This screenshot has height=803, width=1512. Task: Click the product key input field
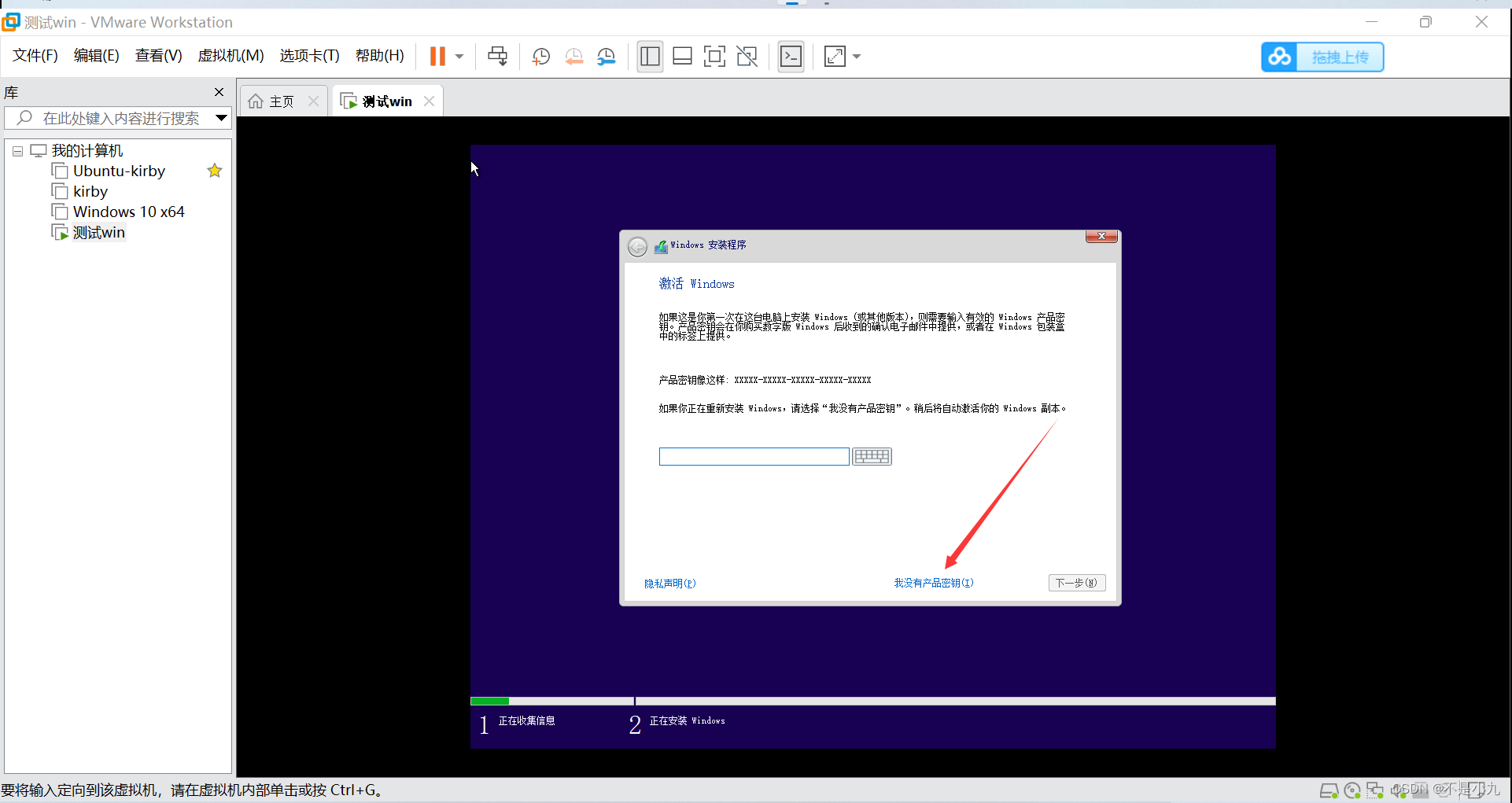pos(754,457)
